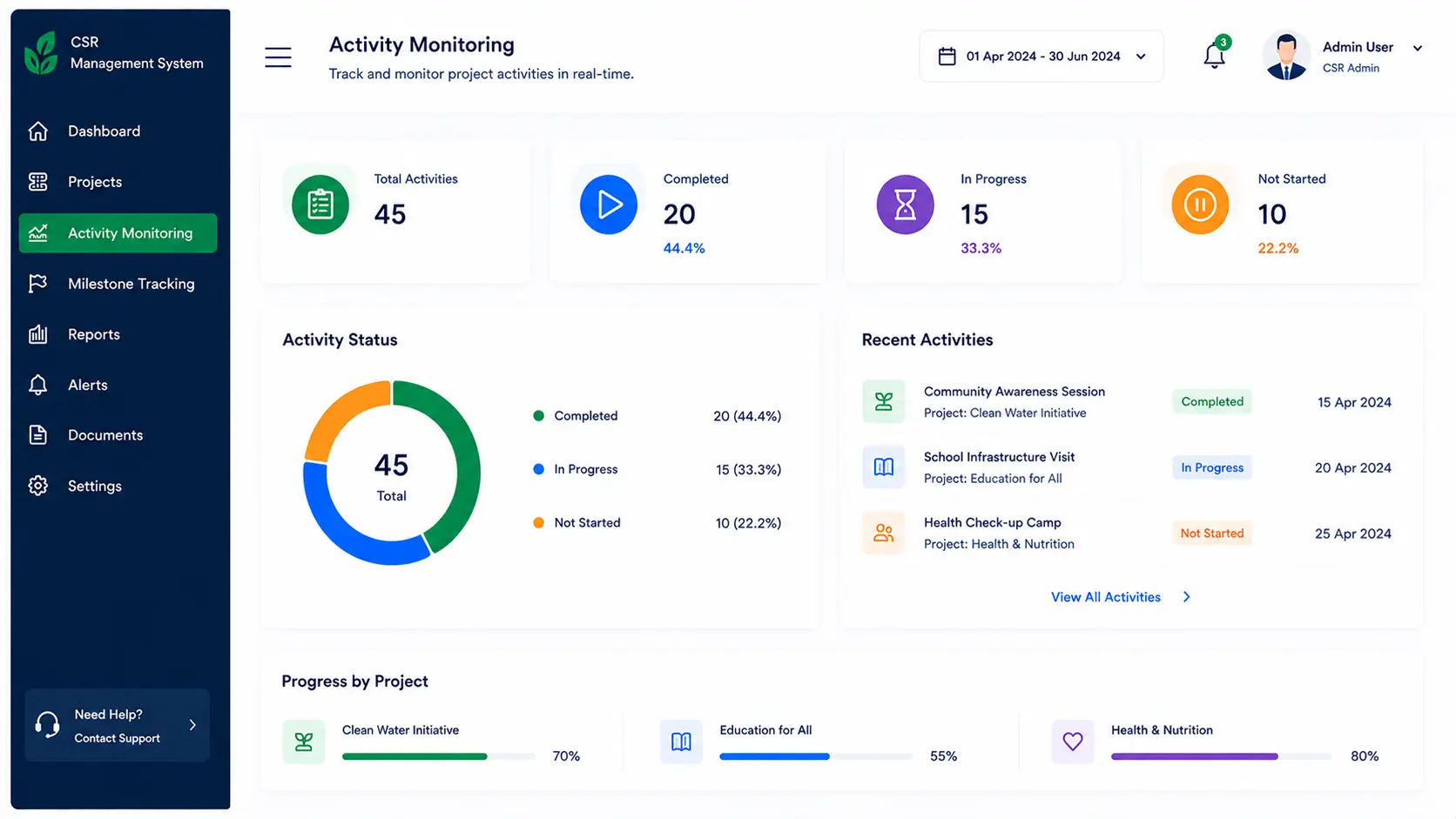Click the Community Awareness Session plant icon

pos(884,401)
